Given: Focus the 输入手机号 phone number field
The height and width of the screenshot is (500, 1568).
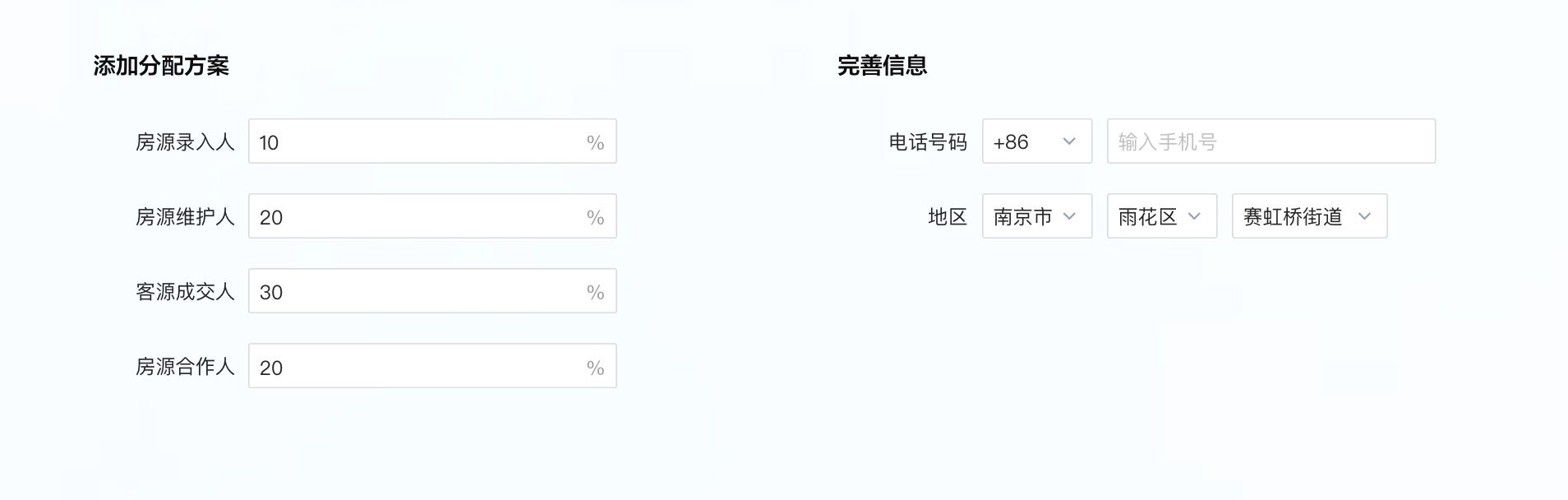Looking at the screenshot, I should coord(1271,141).
